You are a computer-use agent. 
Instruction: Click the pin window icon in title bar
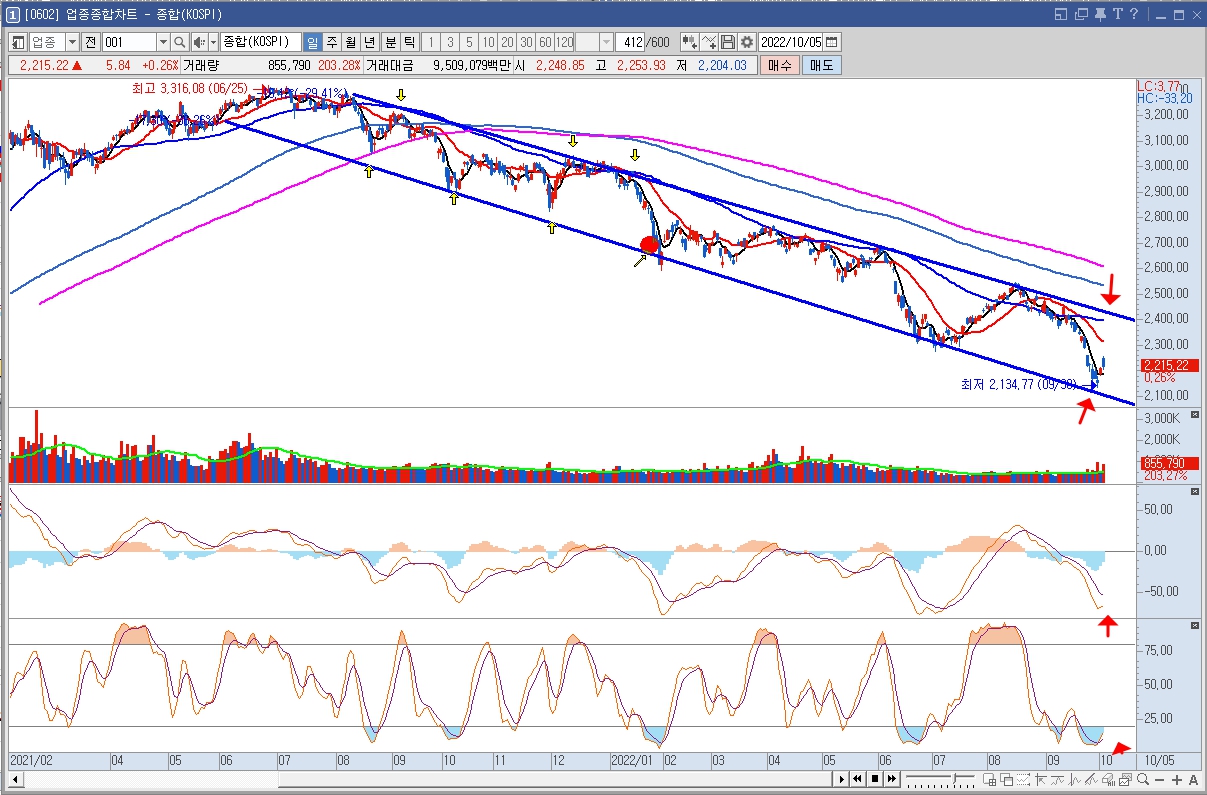coord(1099,14)
